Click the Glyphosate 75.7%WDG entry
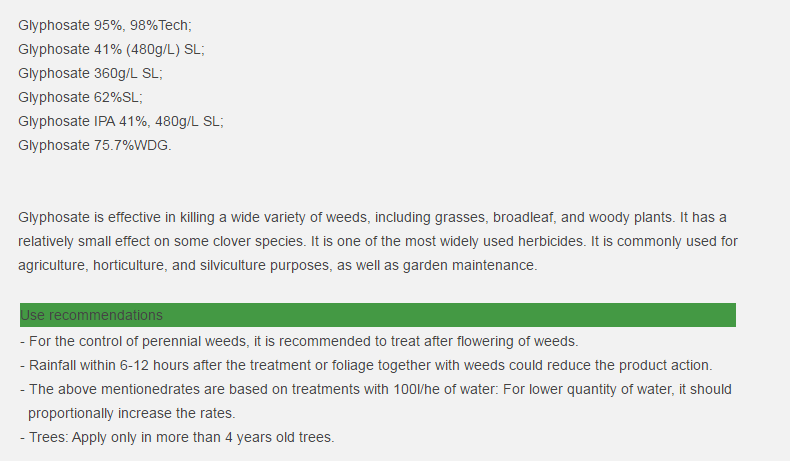 [95, 146]
